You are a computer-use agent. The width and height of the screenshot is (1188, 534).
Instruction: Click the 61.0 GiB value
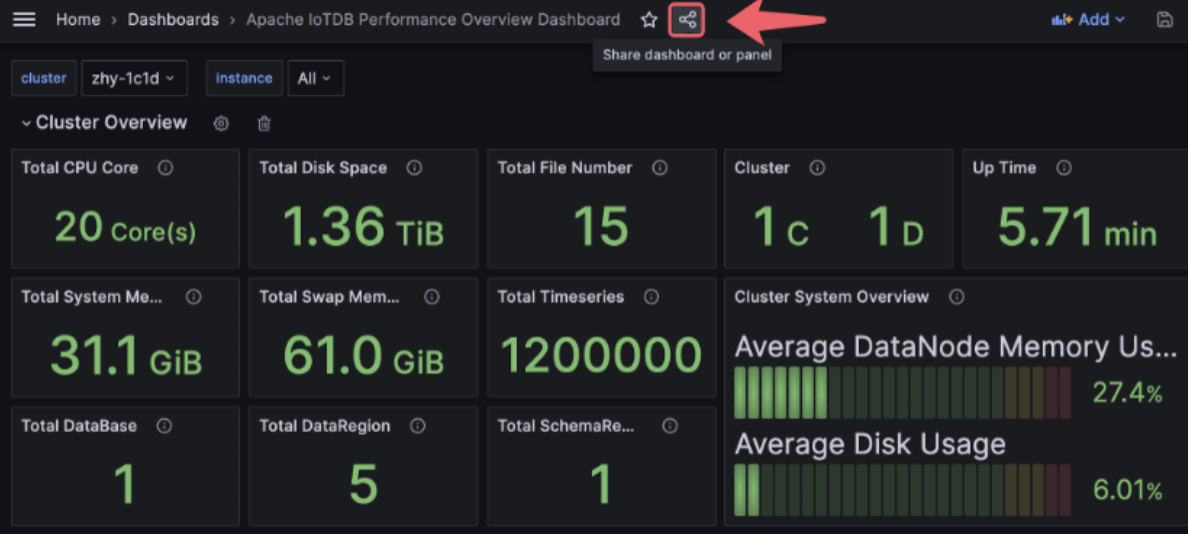(x=363, y=356)
